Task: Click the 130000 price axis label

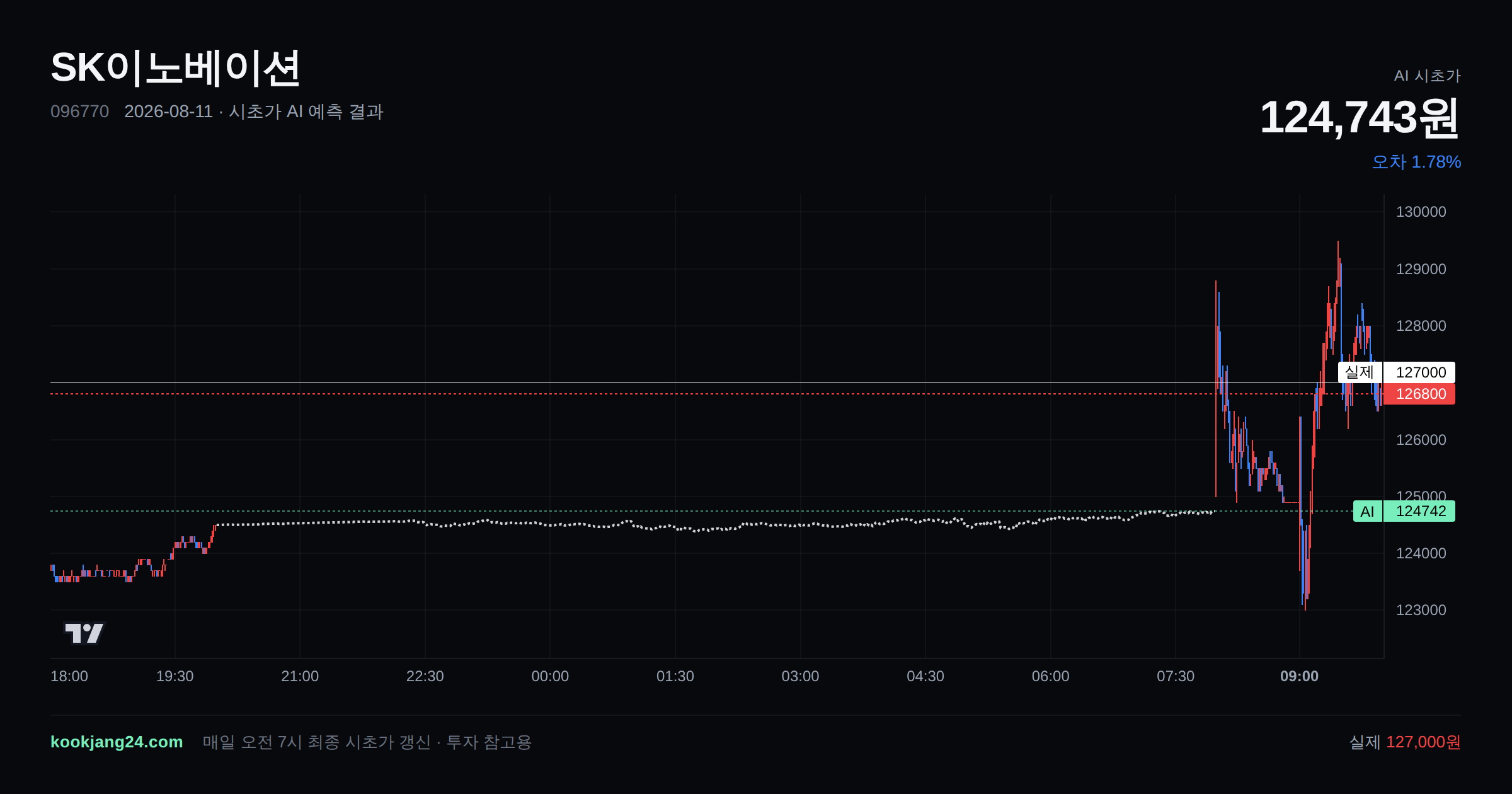Action: (x=1421, y=212)
